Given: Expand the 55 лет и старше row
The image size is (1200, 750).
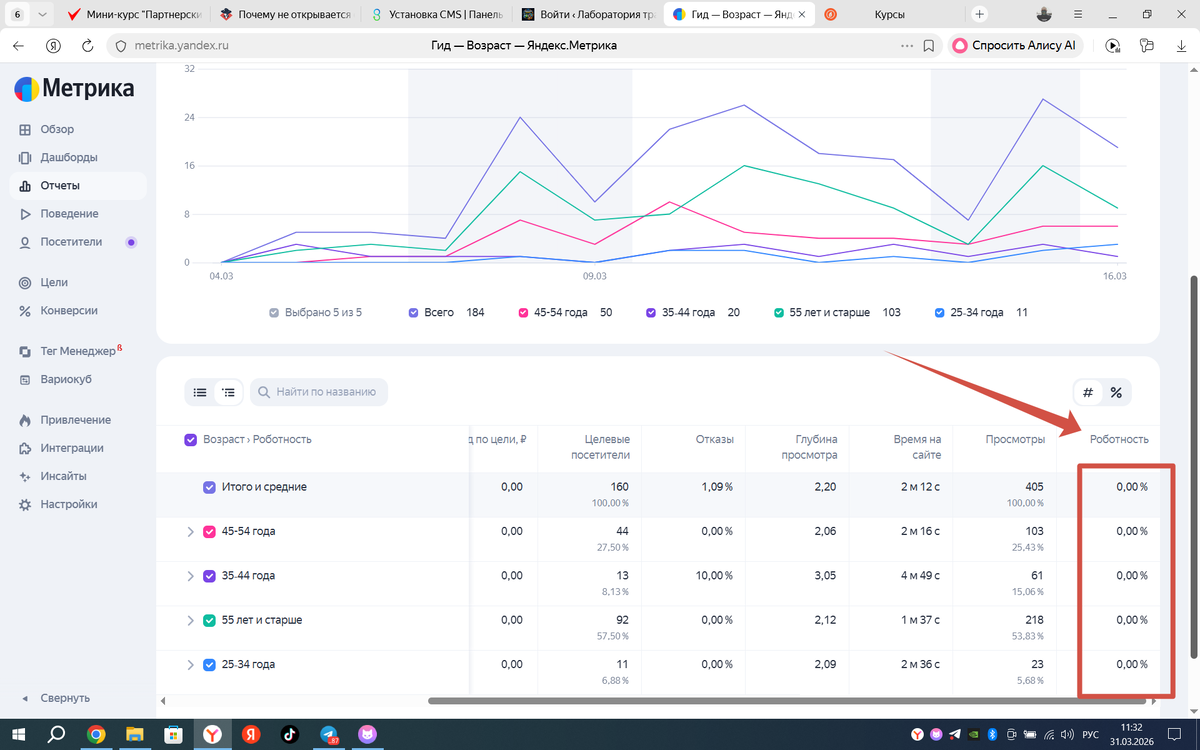Looking at the screenshot, I should click(x=190, y=621).
